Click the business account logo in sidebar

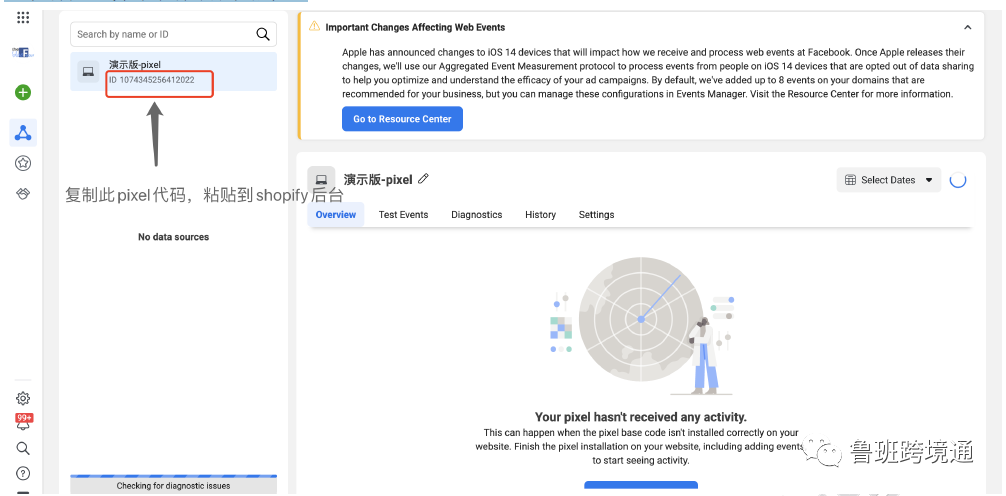[23, 52]
